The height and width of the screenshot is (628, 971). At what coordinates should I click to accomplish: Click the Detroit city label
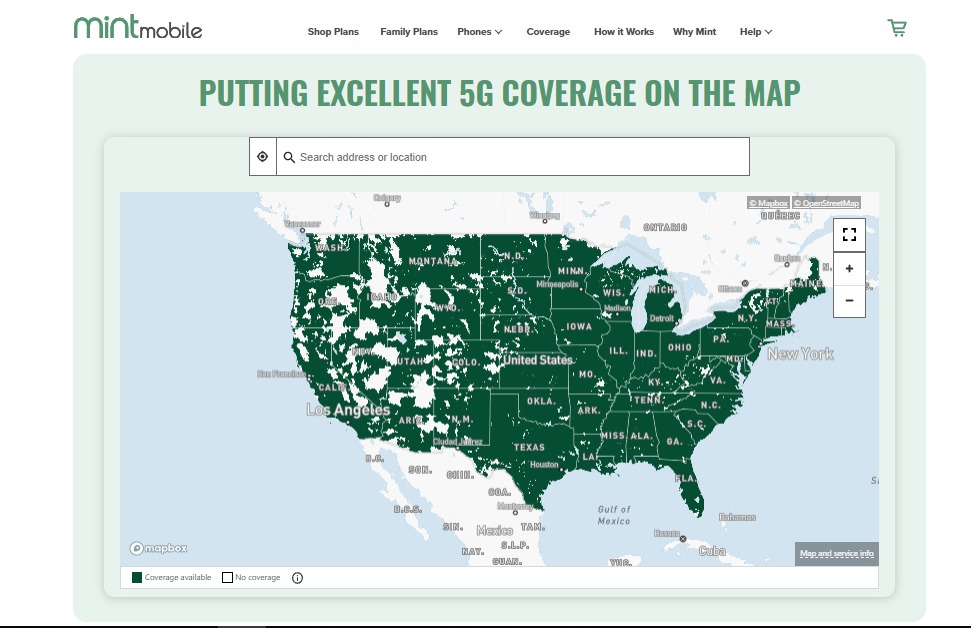(x=661, y=318)
